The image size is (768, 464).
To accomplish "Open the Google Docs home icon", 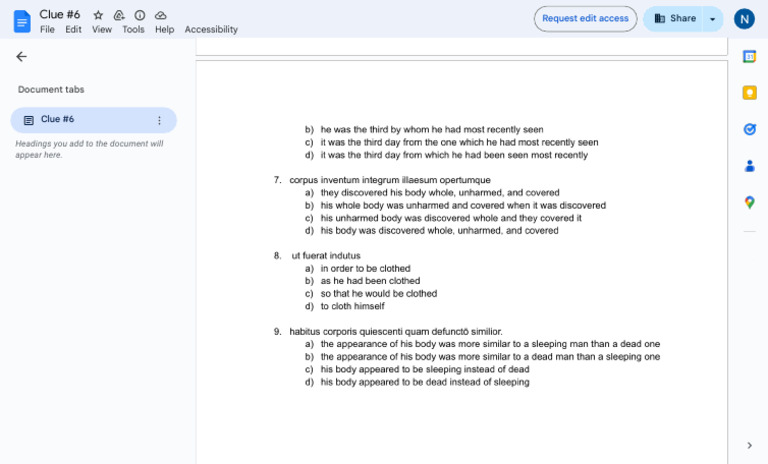I will tap(22, 22).
